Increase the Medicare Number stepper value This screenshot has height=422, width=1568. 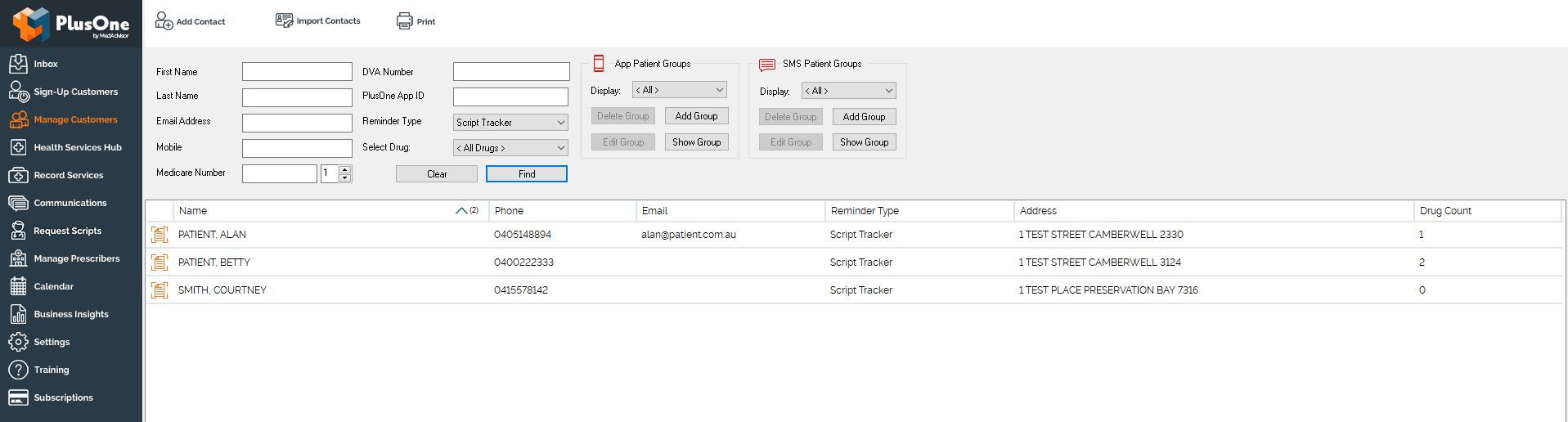tap(345, 169)
